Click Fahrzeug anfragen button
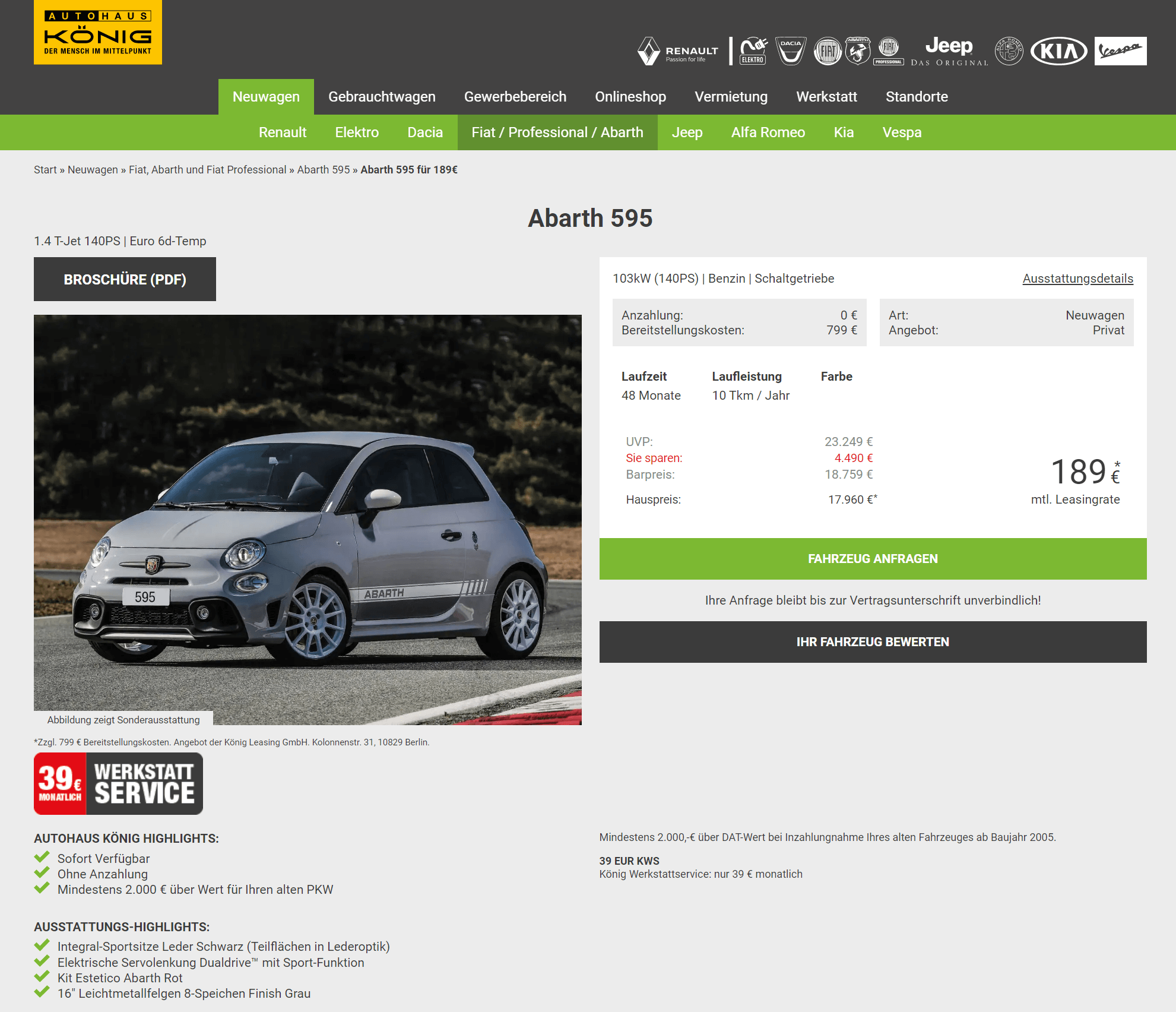The height and width of the screenshot is (1012, 1176). pyautogui.click(x=873, y=559)
